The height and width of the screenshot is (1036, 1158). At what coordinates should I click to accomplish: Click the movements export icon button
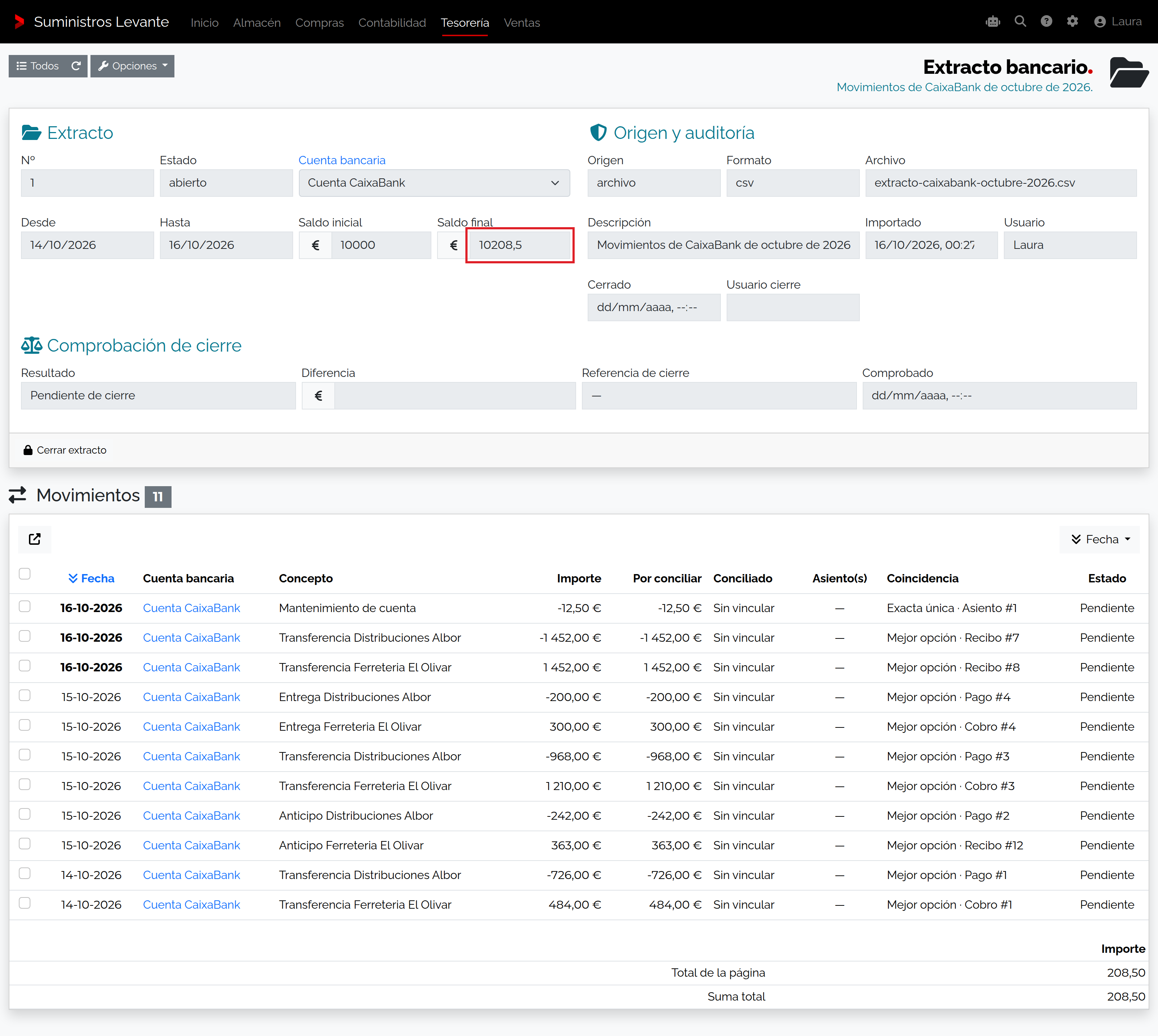35,539
